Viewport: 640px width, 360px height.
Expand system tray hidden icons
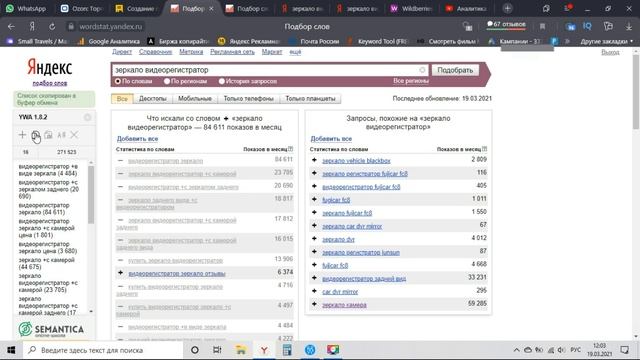click(x=516, y=350)
